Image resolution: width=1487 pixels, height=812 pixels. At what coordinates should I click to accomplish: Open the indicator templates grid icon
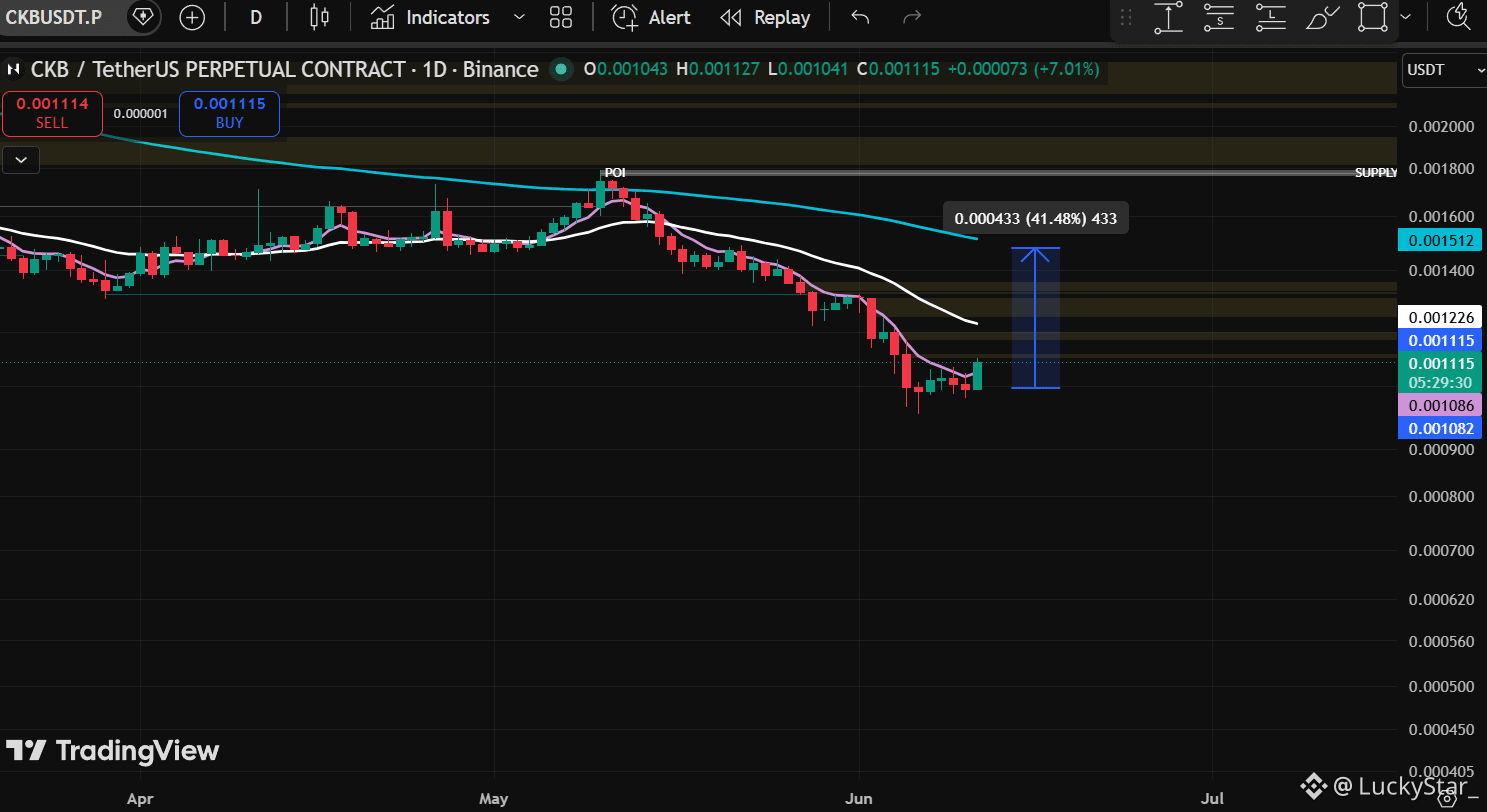coord(561,17)
